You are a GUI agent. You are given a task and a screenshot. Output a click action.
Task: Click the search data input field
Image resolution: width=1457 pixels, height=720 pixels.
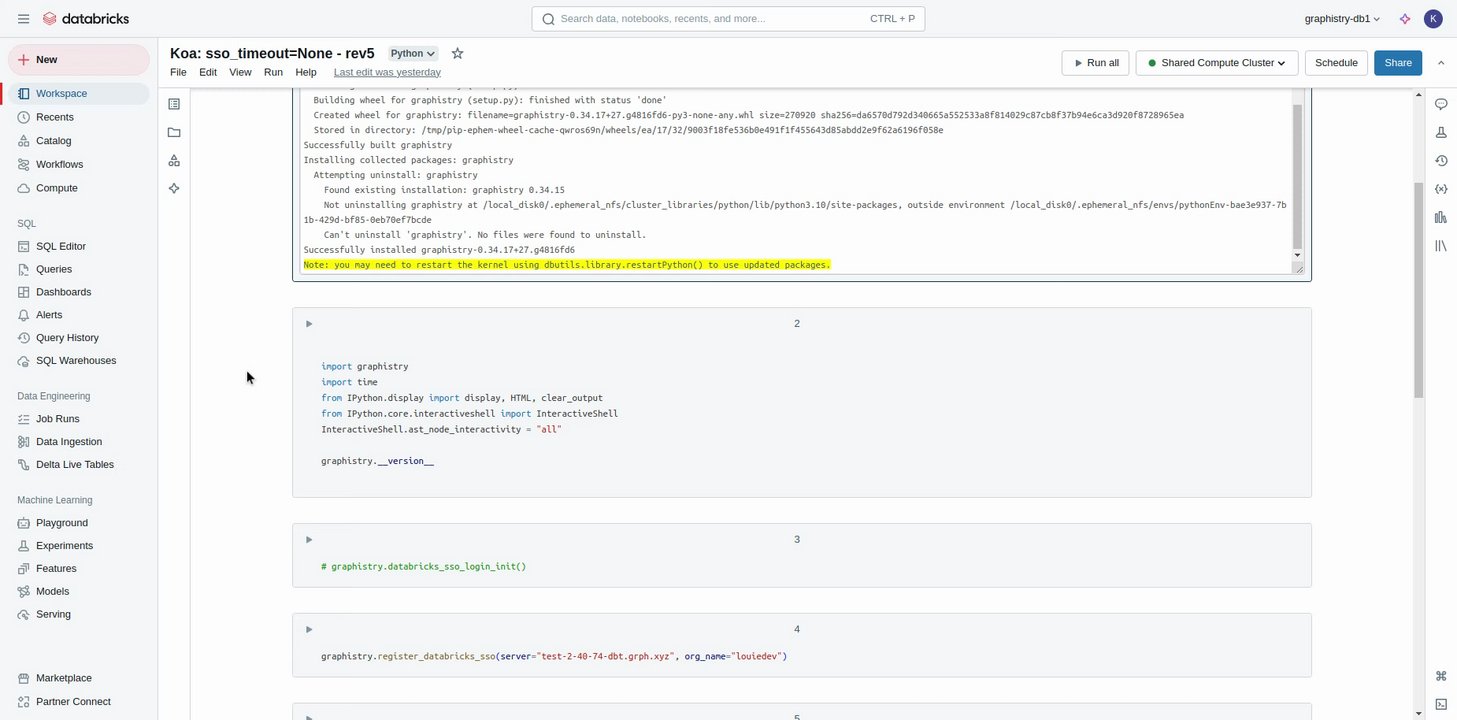728,19
